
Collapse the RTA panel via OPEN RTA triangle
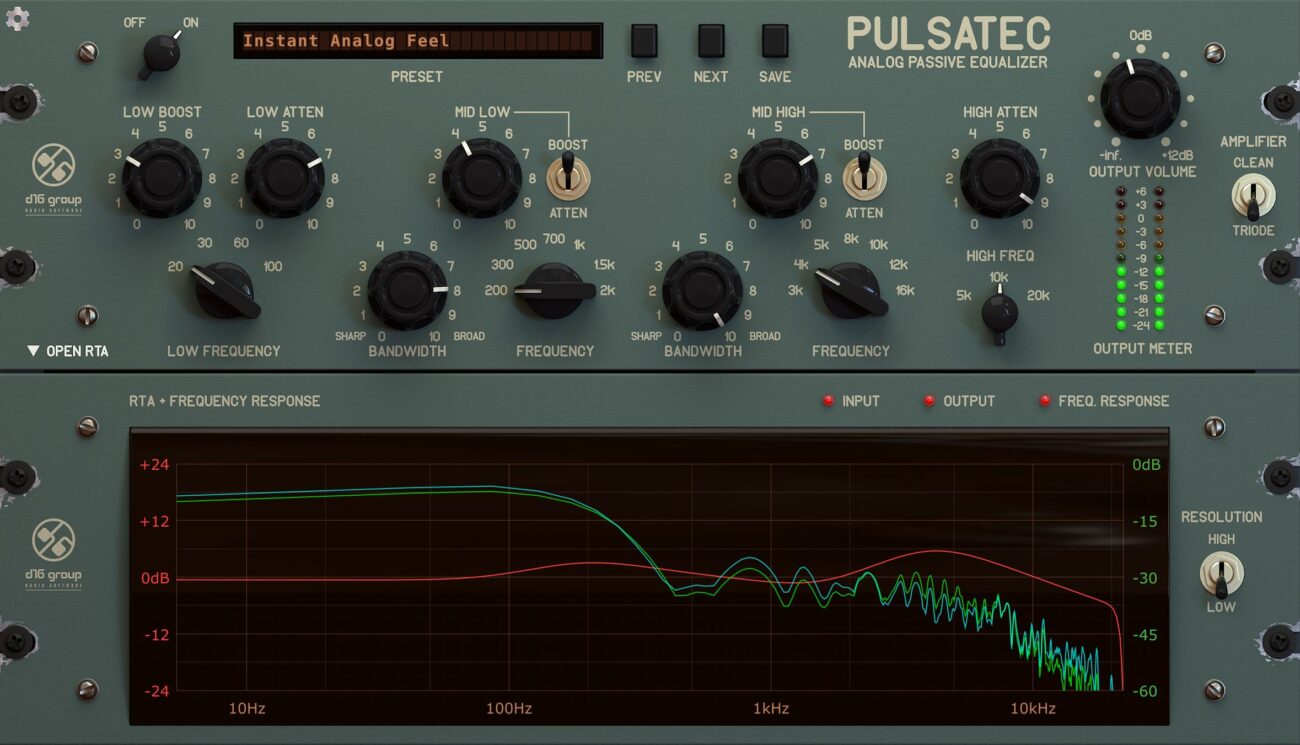click(34, 349)
